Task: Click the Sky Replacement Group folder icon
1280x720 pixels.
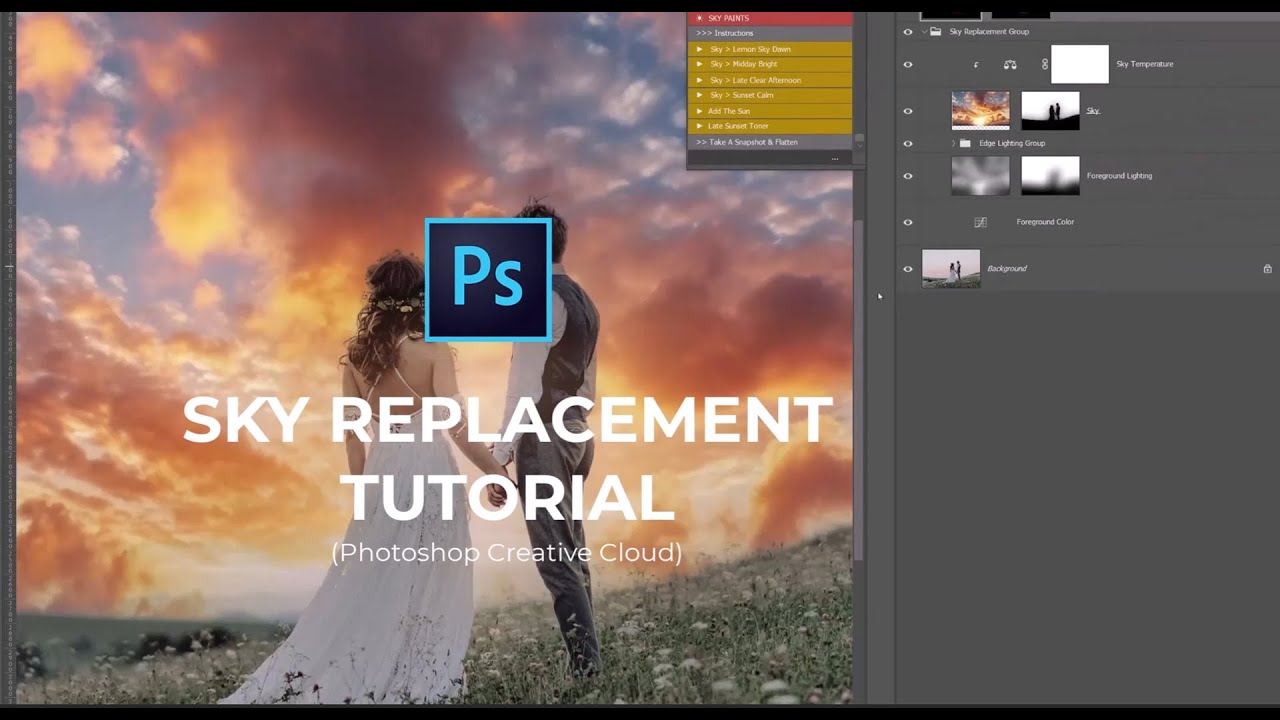Action: tap(936, 32)
